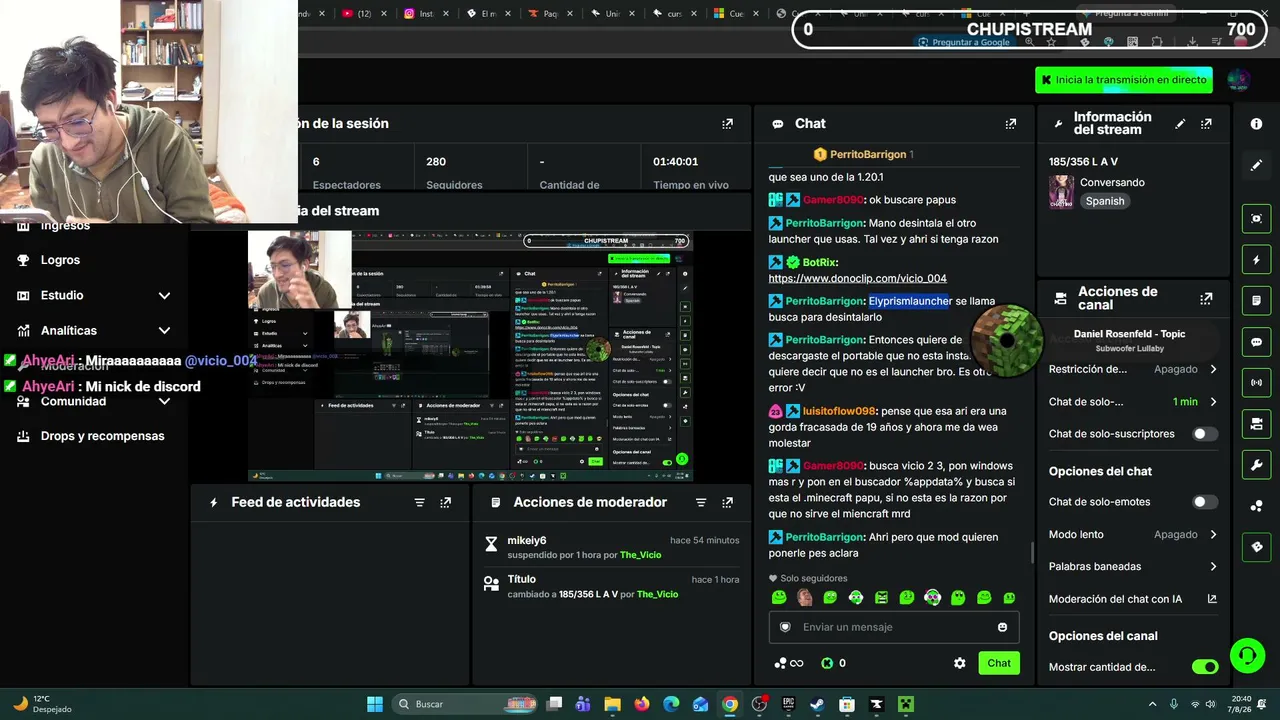Click the Windows Start button
1280x720 pixels.
(374, 704)
